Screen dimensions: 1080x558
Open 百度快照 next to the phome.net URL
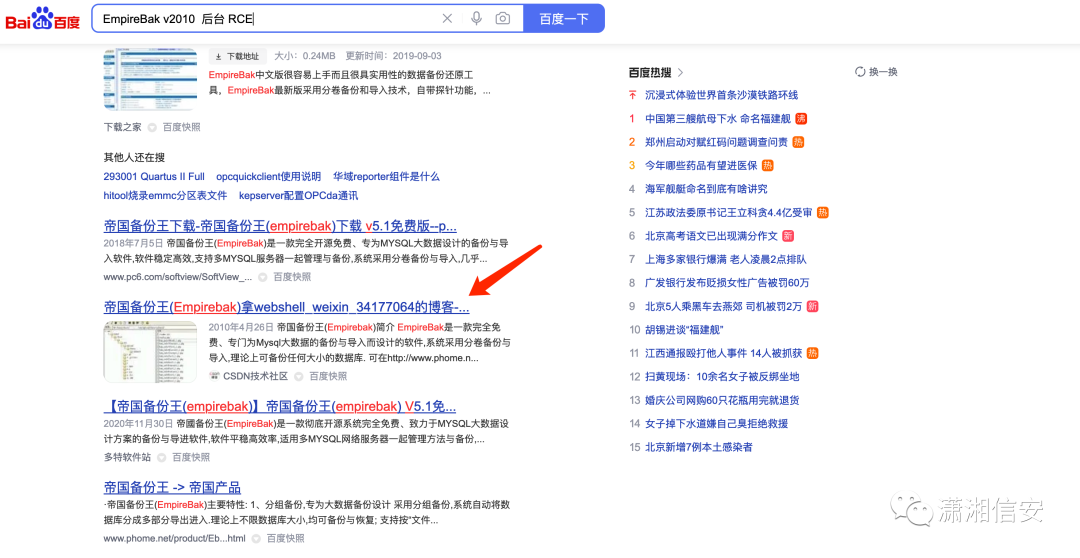(285, 538)
